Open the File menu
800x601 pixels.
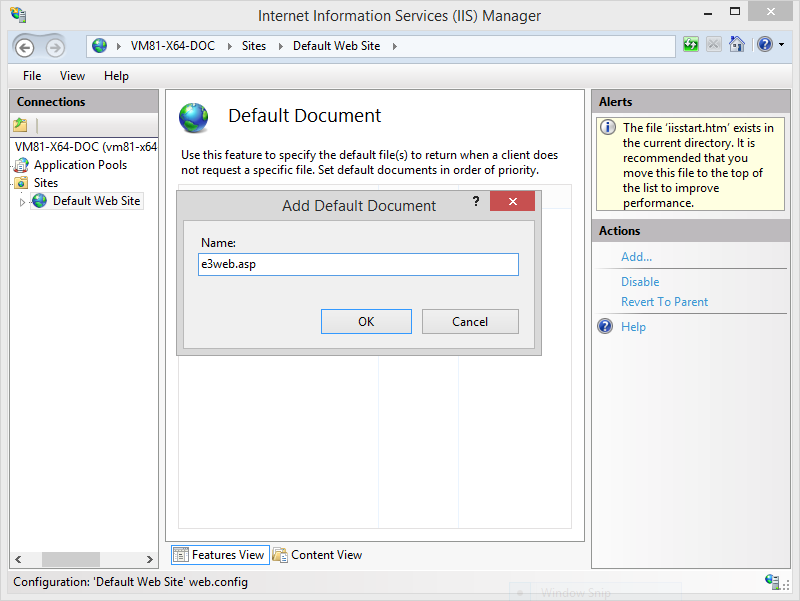point(32,76)
